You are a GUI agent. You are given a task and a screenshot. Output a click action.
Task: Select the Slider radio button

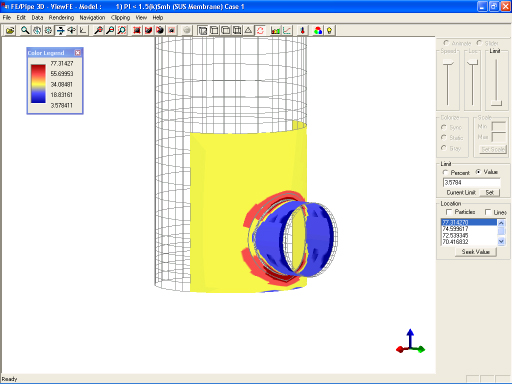(x=479, y=43)
